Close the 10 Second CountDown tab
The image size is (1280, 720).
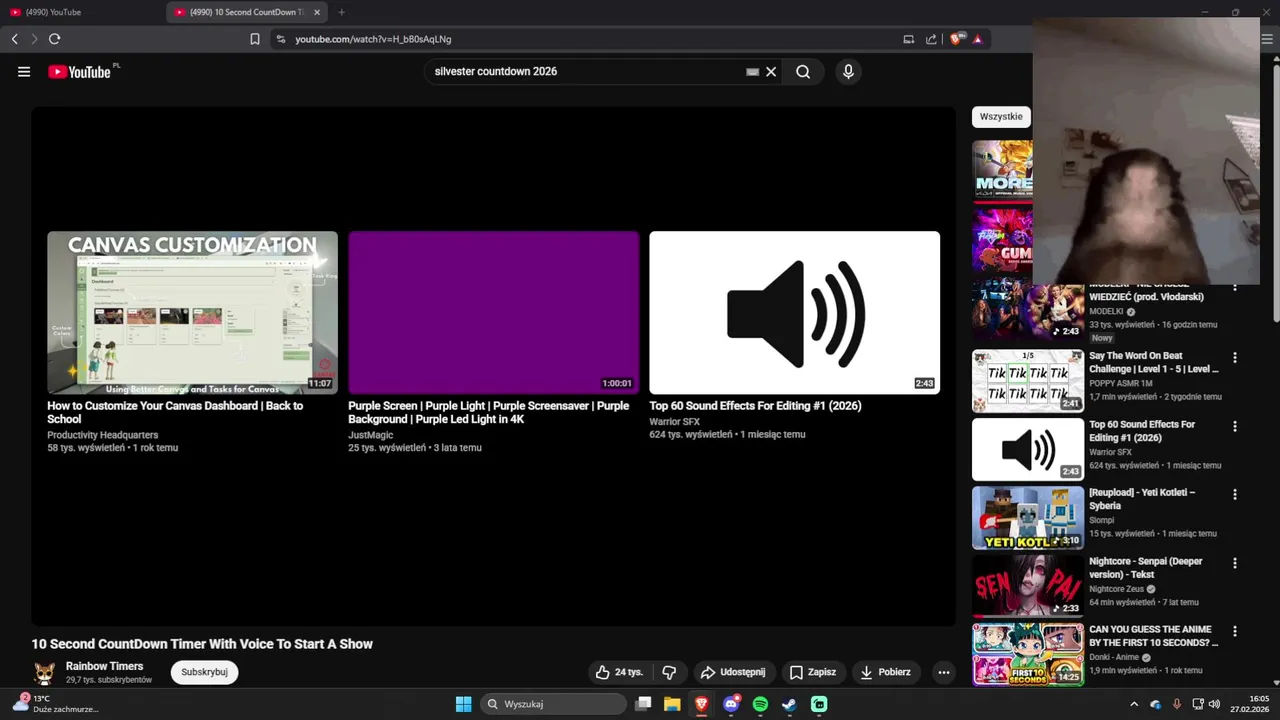pyautogui.click(x=317, y=12)
